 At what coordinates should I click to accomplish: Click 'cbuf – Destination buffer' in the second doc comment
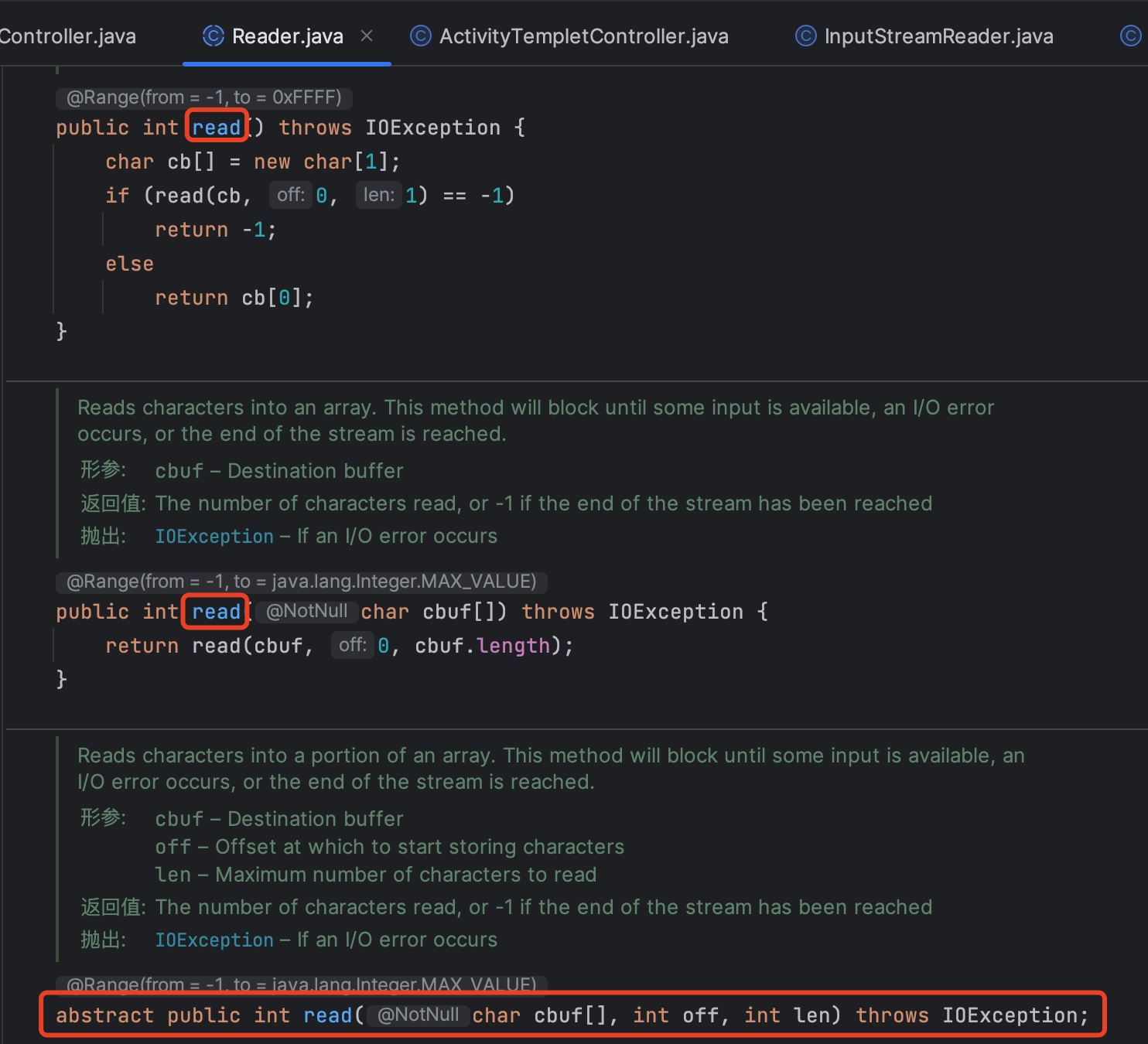point(279,819)
